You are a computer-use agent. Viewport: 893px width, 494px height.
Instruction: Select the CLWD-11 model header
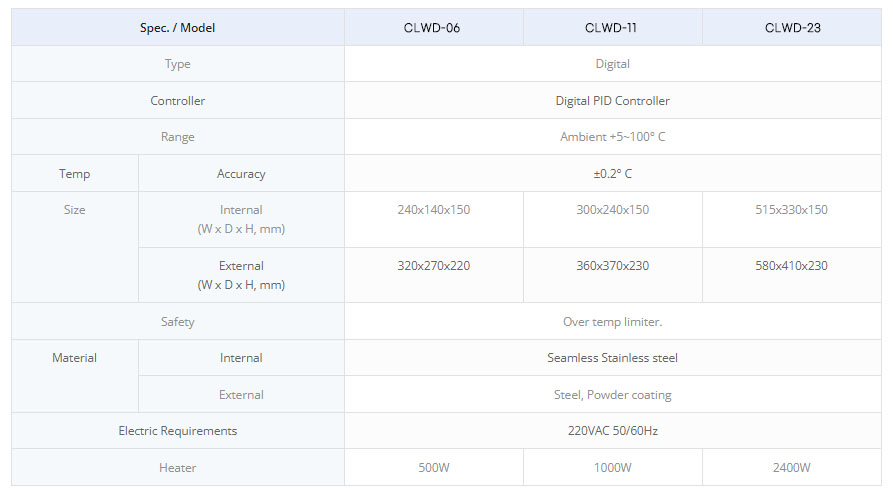(611, 28)
